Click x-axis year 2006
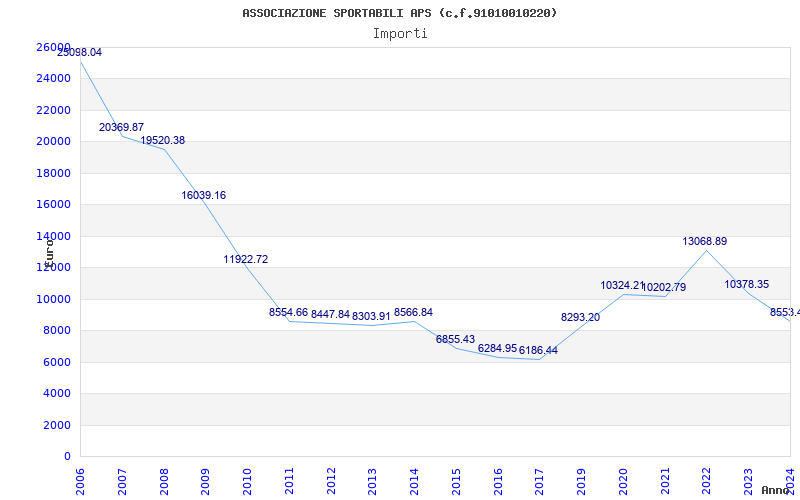Screen dimensions: 800x500 81,481
